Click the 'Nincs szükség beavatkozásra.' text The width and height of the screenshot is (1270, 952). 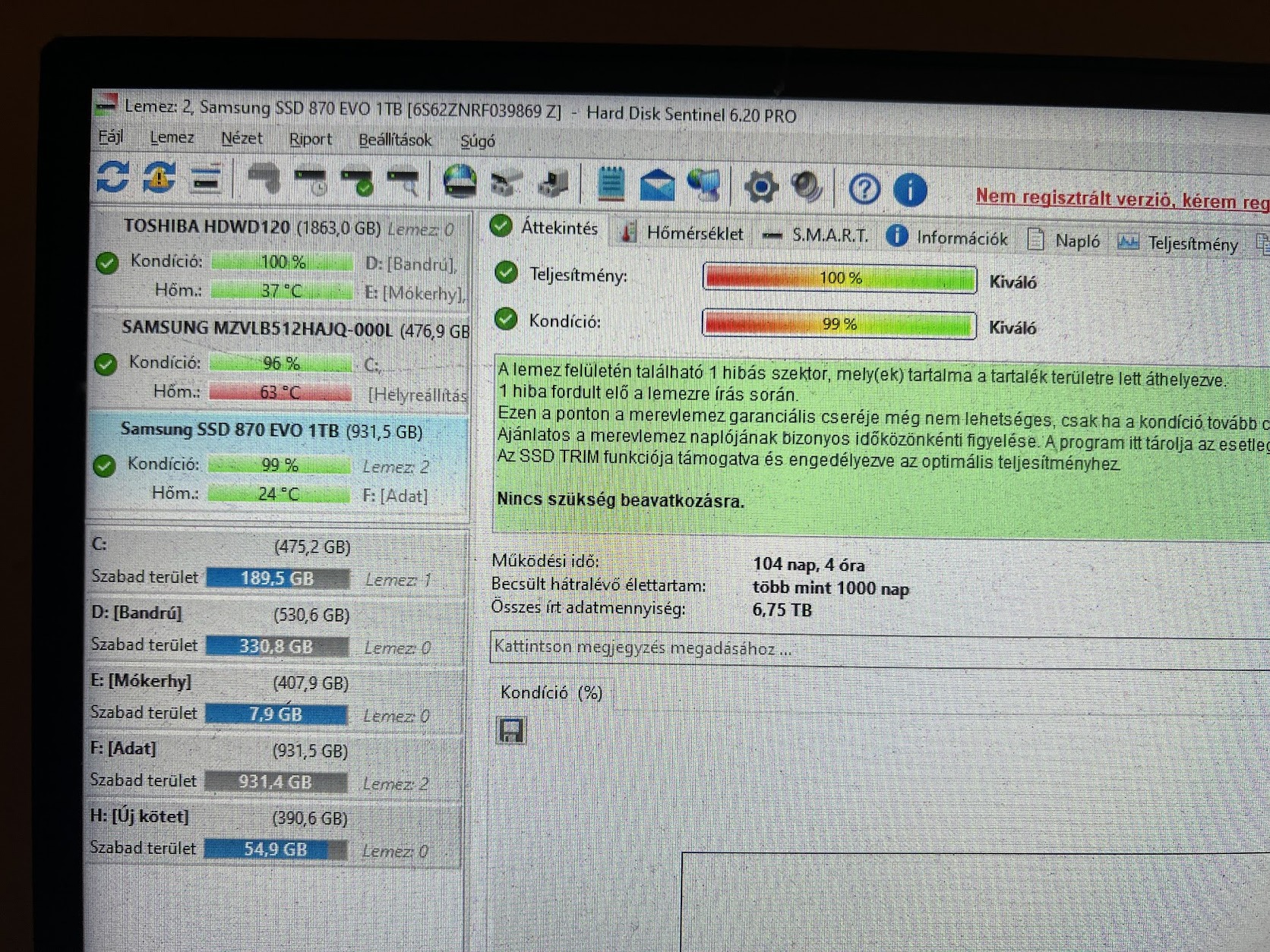(x=621, y=500)
